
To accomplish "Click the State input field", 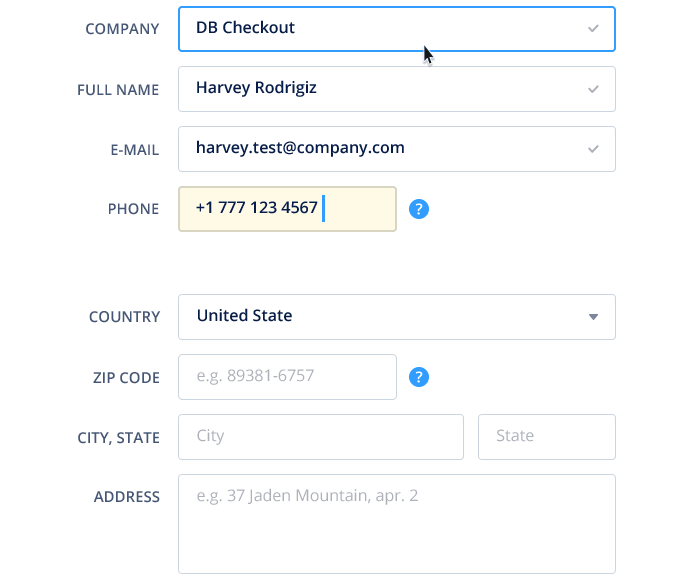I will click(546, 437).
